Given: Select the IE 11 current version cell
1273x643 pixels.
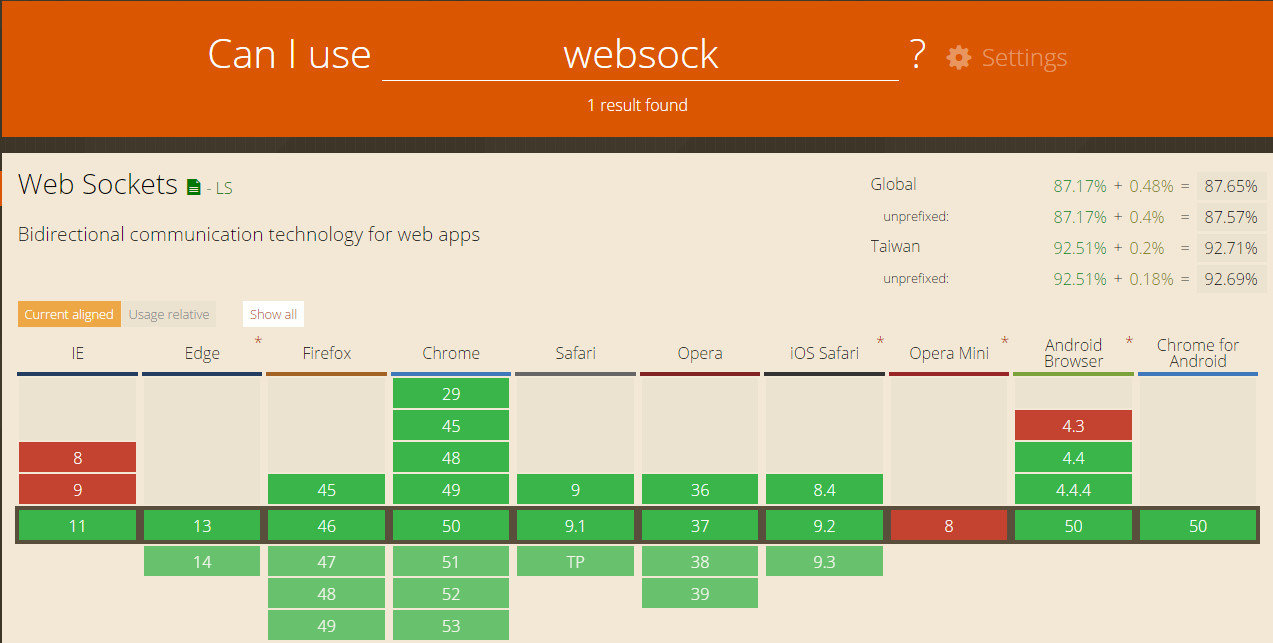Looking at the screenshot, I should pos(78,526).
